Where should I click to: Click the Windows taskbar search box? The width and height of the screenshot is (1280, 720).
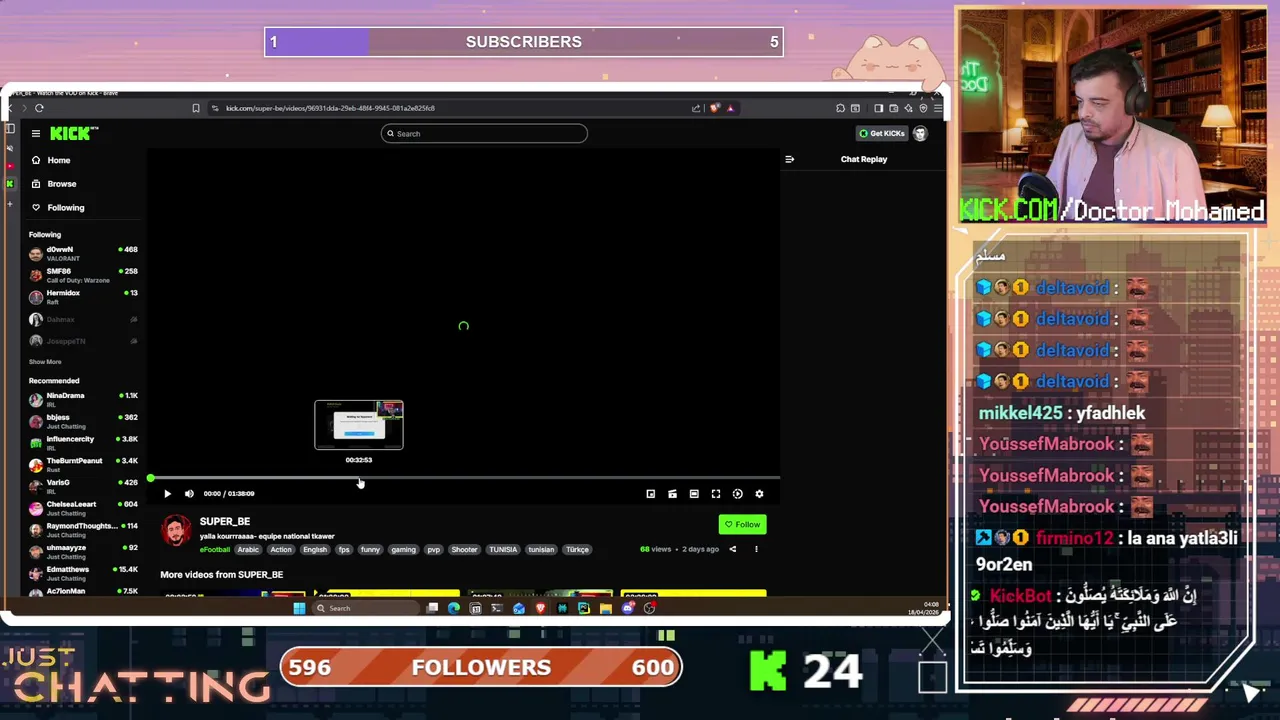pyautogui.click(x=366, y=608)
